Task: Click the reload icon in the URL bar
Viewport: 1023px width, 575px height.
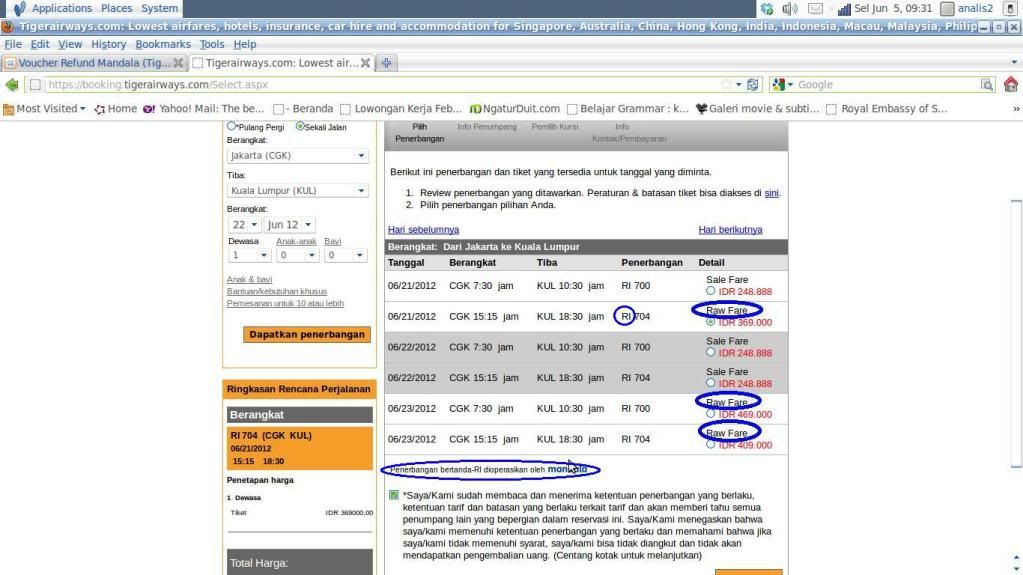Action: tap(752, 84)
